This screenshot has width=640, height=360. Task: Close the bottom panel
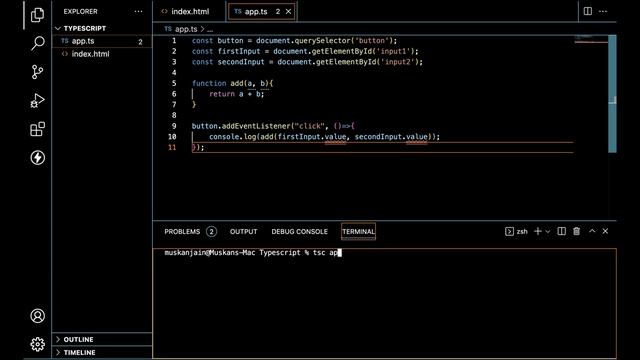coord(605,231)
